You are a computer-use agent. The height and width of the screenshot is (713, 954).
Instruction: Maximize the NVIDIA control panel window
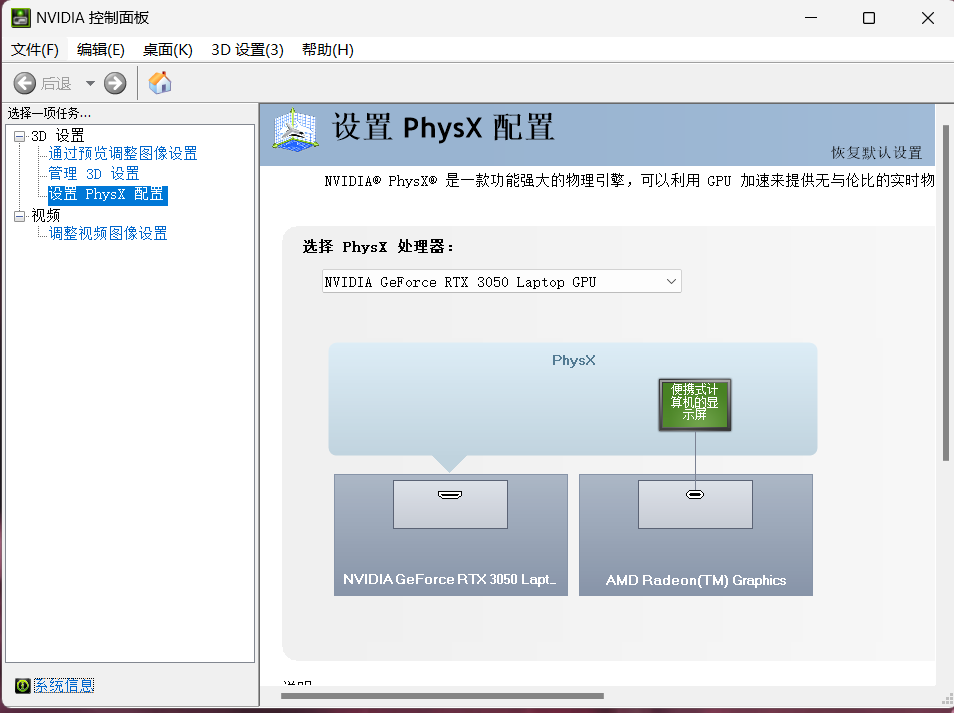click(869, 18)
